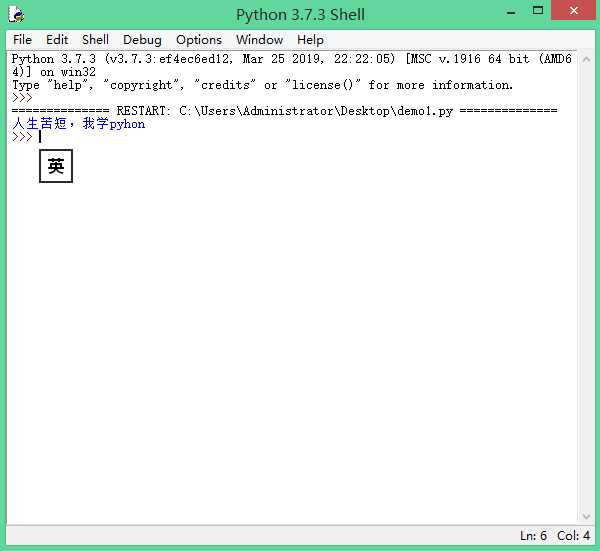Viewport: 600px width, 551px height.
Task: Click the scrollbar down arrow
Action: click(586, 517)
